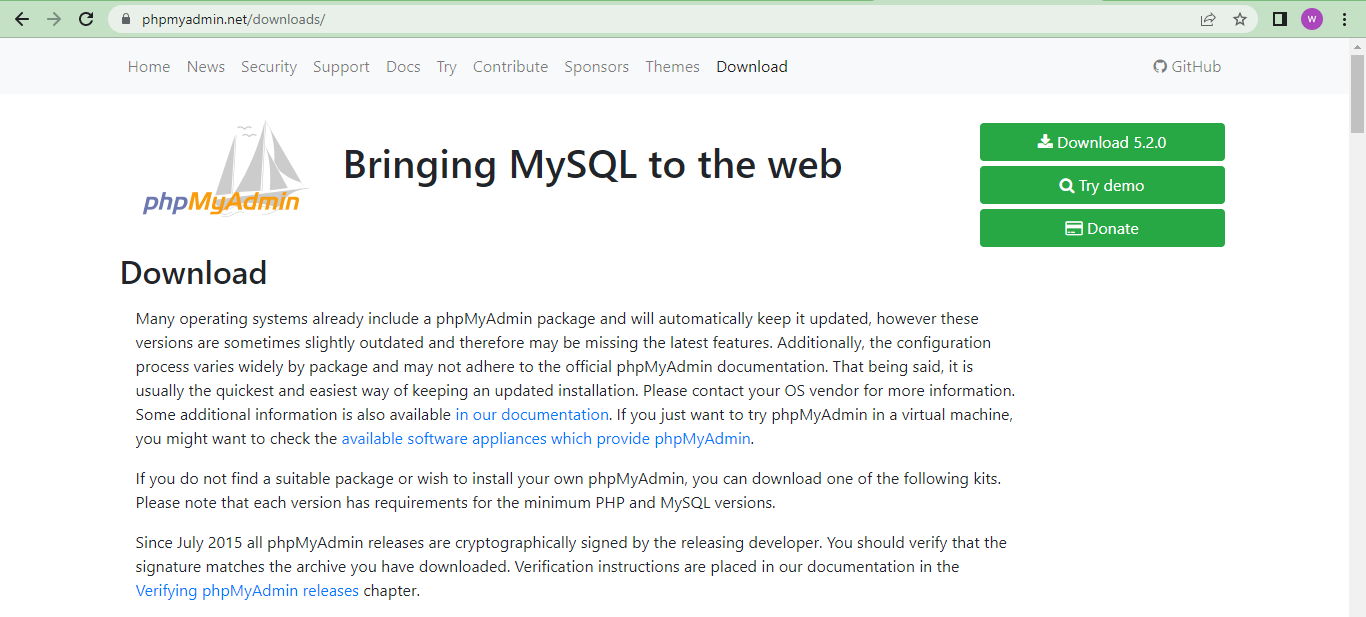
Task: Reload the page with the refresh icon
Action: click(86, 19)
